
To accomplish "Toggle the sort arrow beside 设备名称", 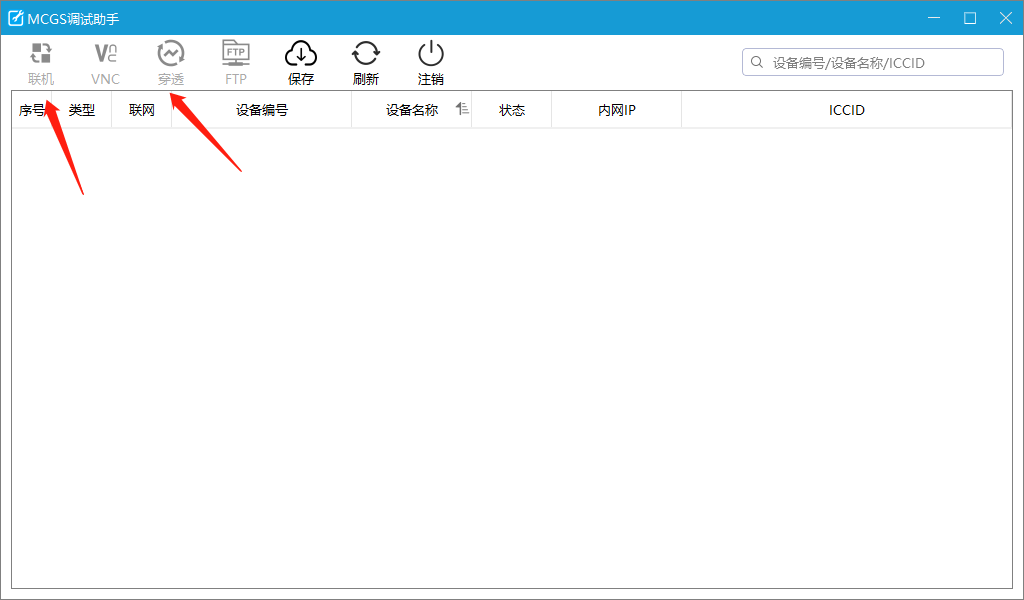I will click(462, 108).
